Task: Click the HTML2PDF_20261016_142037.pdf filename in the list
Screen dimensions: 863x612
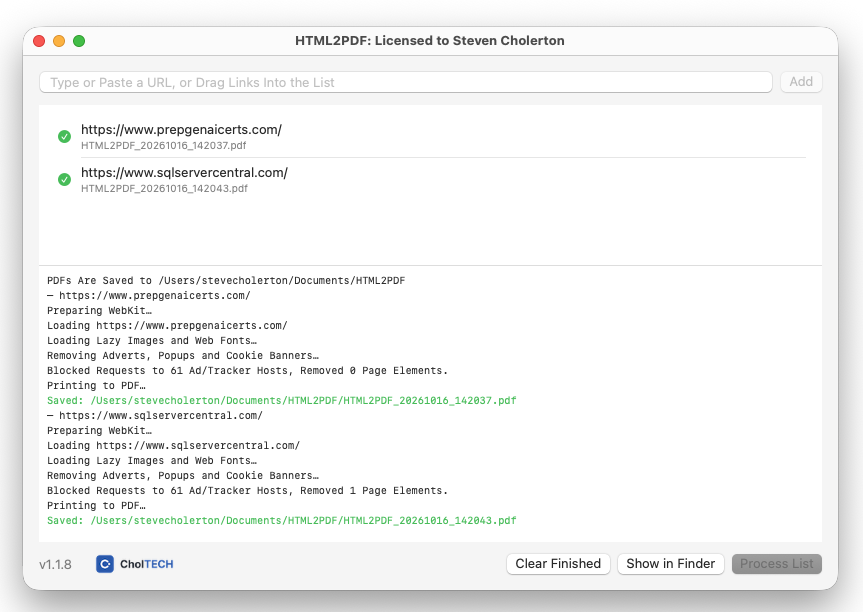Action: tap(163, 145)
